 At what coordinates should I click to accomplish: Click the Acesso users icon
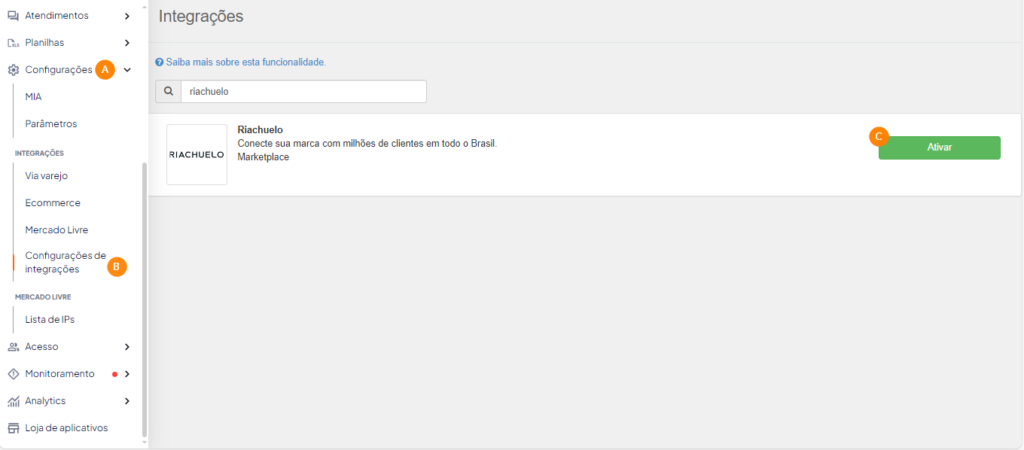coord(12,347)
